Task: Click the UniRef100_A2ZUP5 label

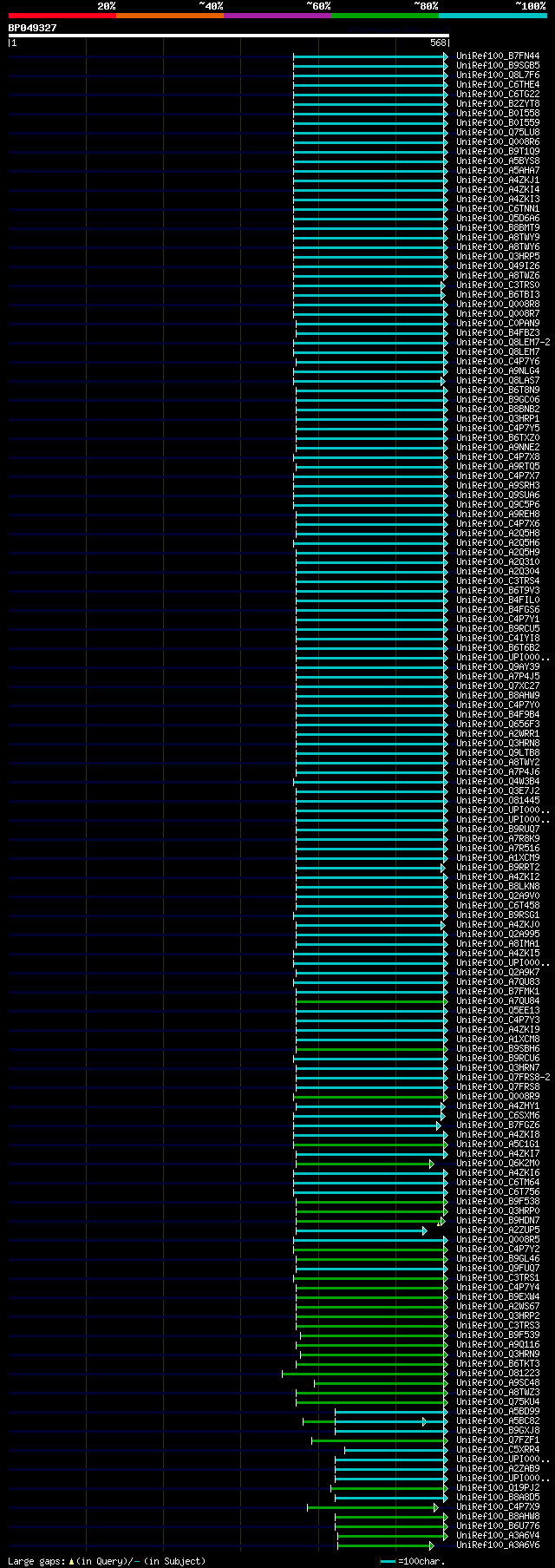Action: pyautogui.click(x=498, y=1230)
